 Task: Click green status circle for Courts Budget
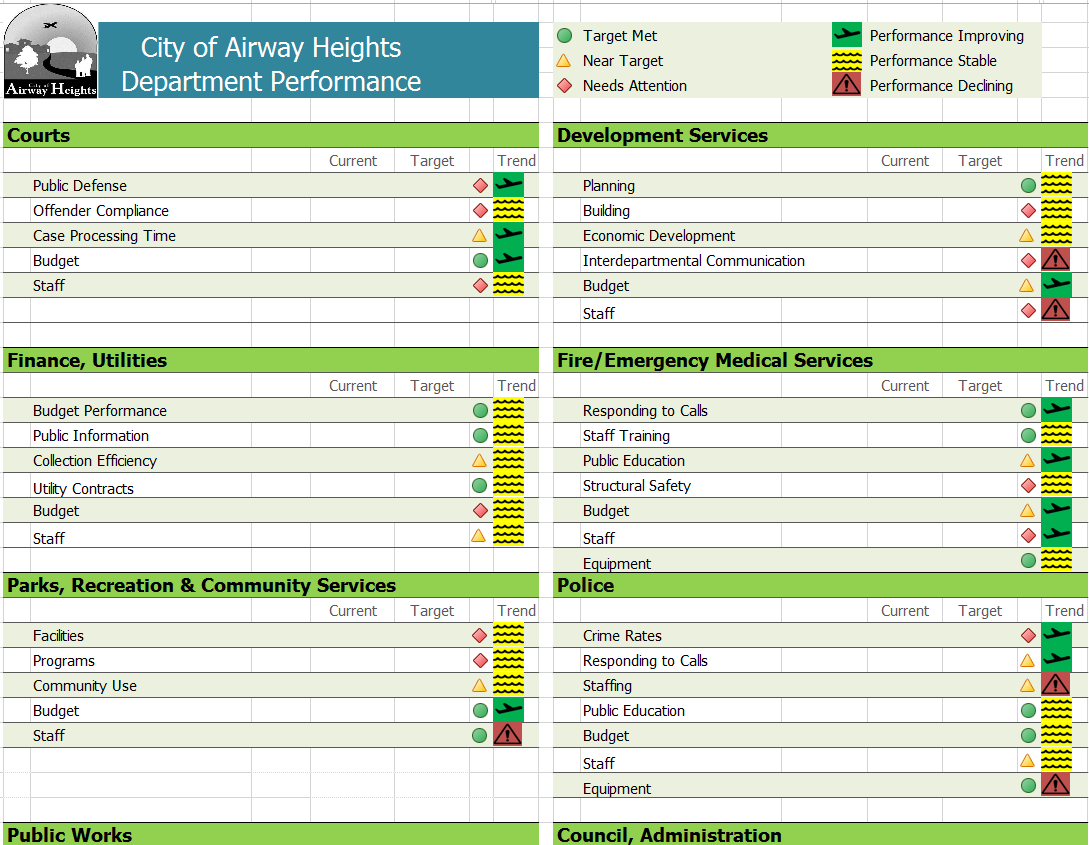pos(480,260)
